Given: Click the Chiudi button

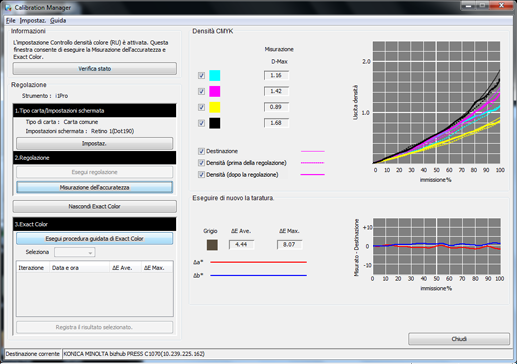Looking at the screenshot, I should pos(459,339).
